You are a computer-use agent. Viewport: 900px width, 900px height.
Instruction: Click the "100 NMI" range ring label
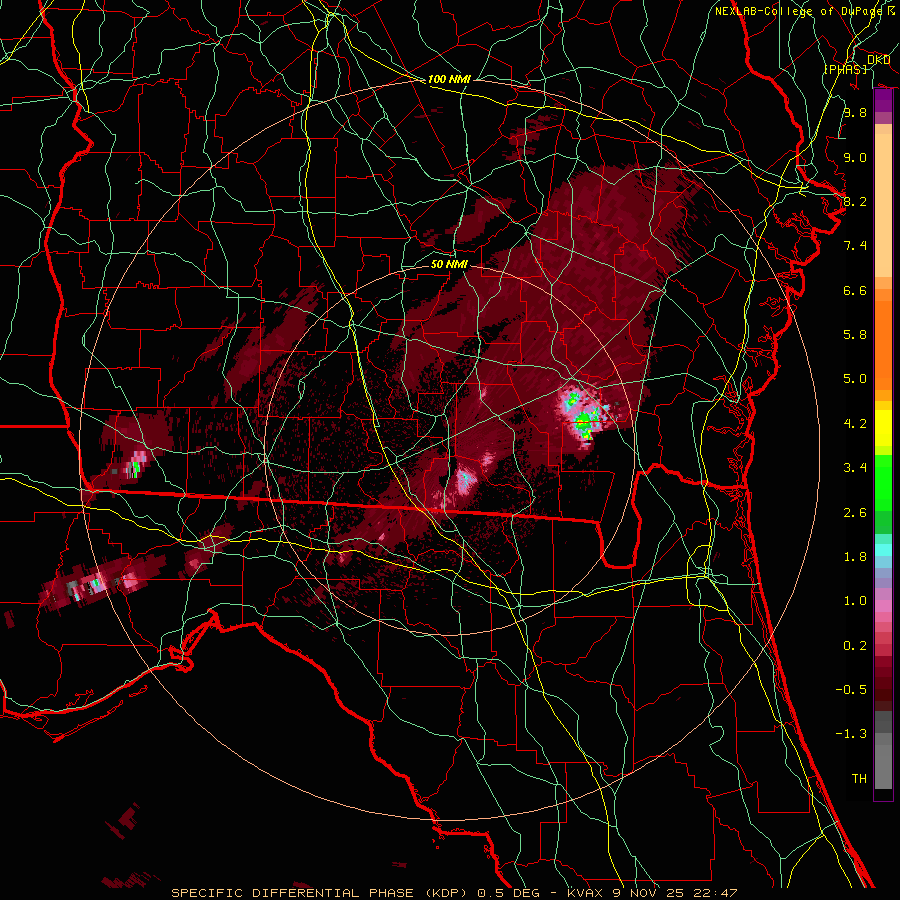(x=449, y=79)
